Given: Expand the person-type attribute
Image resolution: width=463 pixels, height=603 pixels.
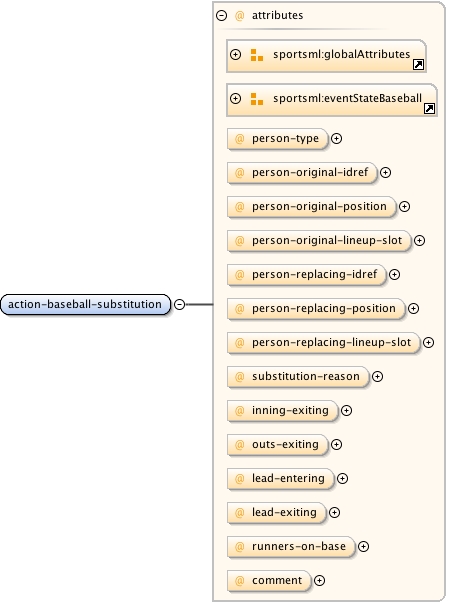Looking at the screenshot, I should point(336,138).
